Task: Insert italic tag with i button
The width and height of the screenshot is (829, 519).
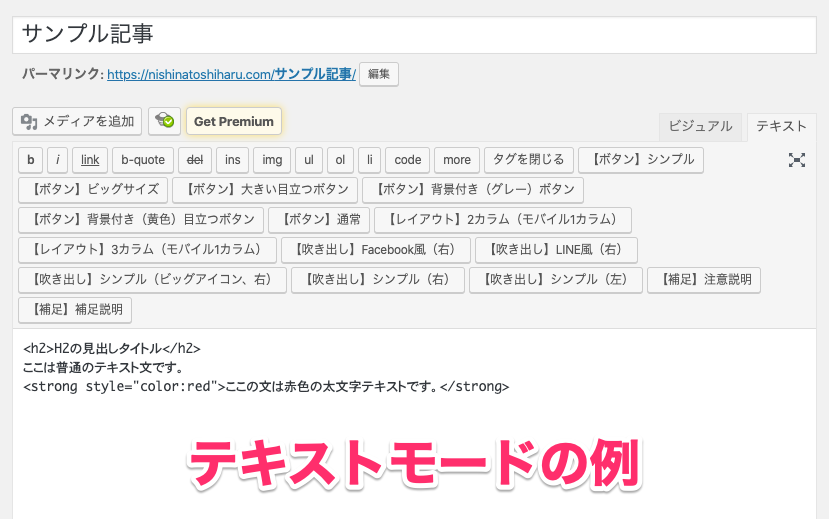Action: [x=59, y=160]
